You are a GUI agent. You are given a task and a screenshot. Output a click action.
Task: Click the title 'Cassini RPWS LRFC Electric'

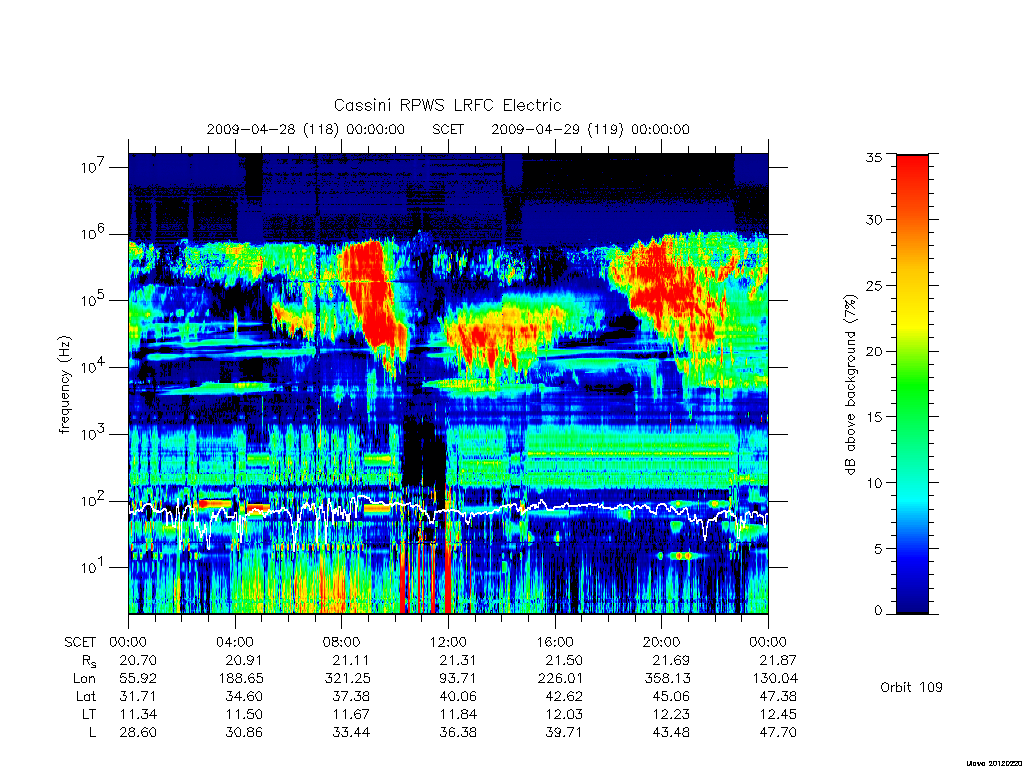[447, 105]
